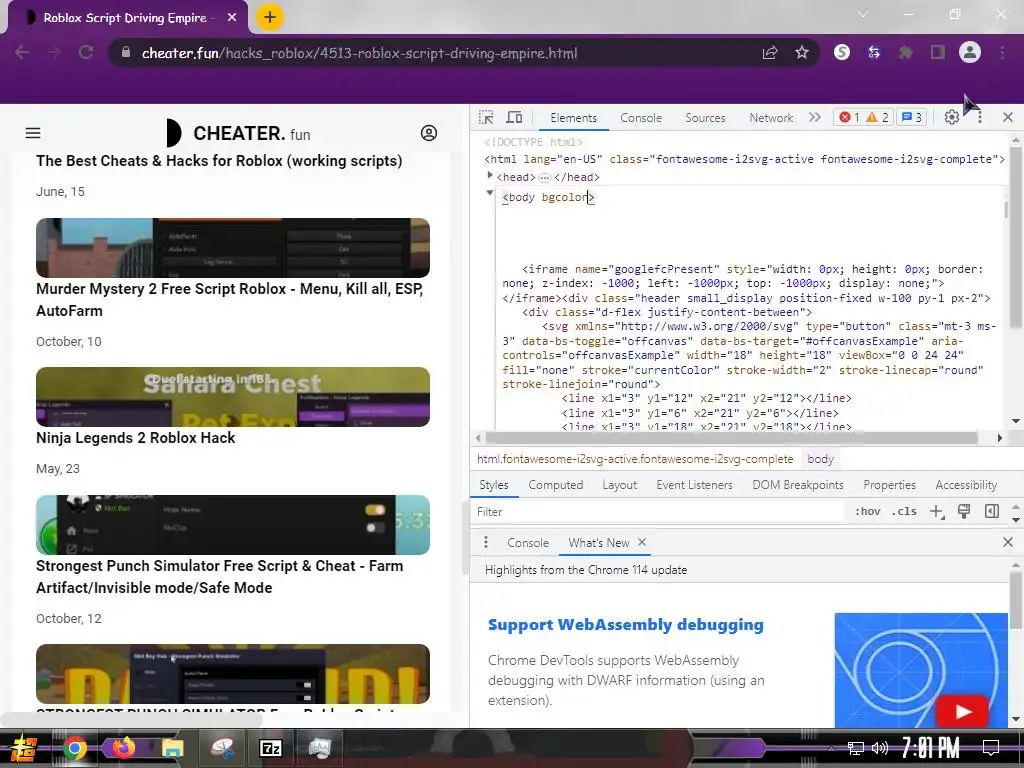Open the user account profile icon on site
Image resolution: width=1024 pixels, height=768 pixels.
coord(428,133)
